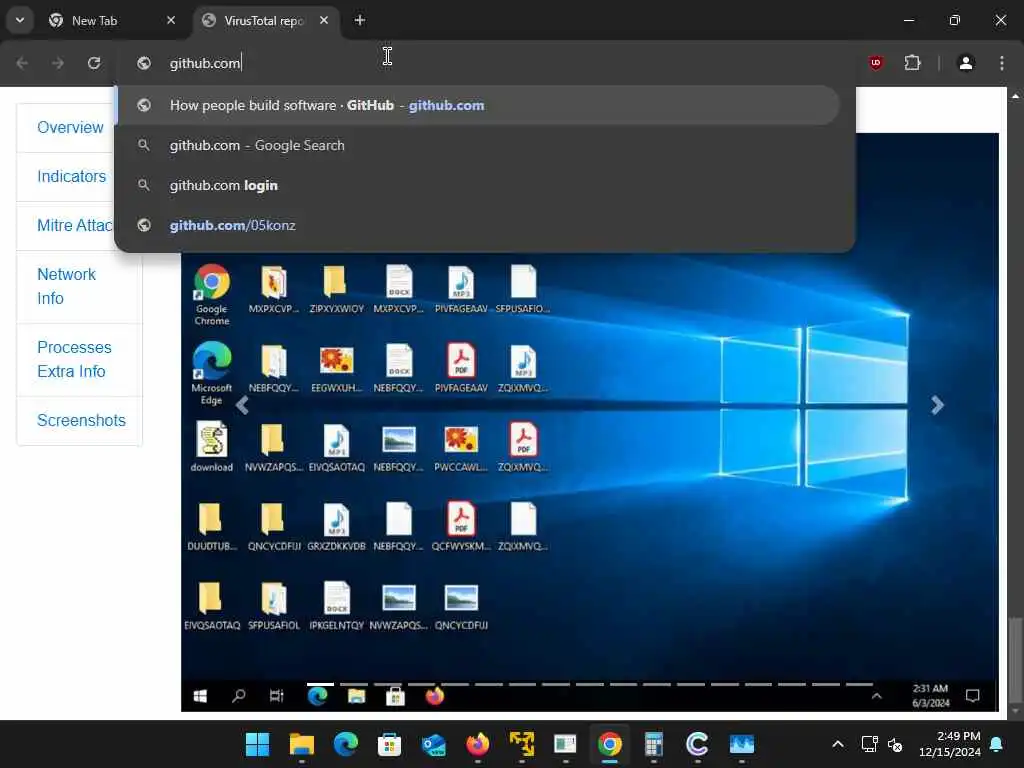The height and width of the screenshot is (768, 1024).
Task: Open network status tray icon
Action: [x=869, y=744]
